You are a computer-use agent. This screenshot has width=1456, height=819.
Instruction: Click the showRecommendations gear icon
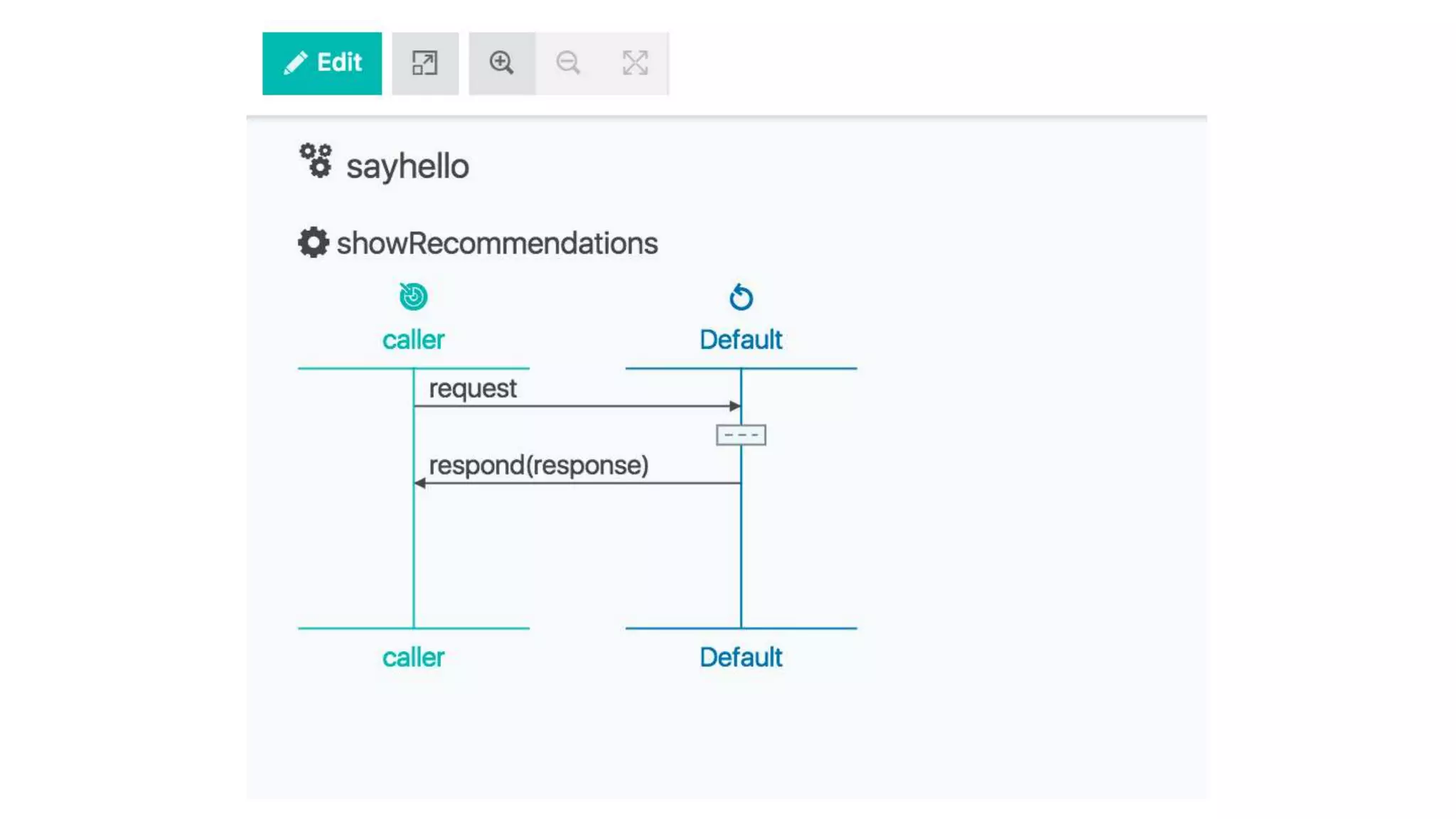313,242
